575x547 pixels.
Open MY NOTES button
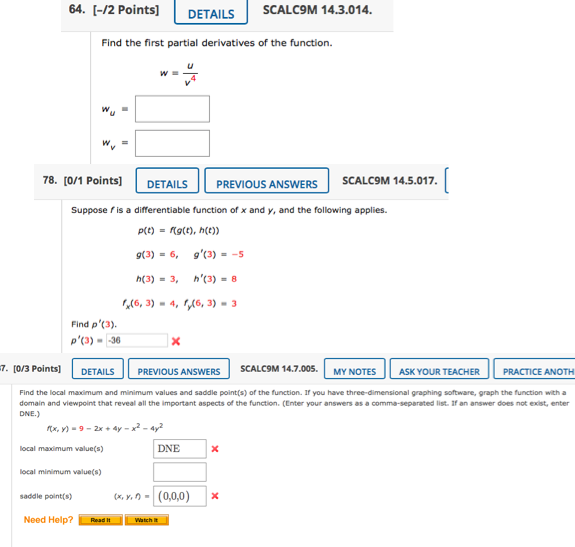(355, 369)
